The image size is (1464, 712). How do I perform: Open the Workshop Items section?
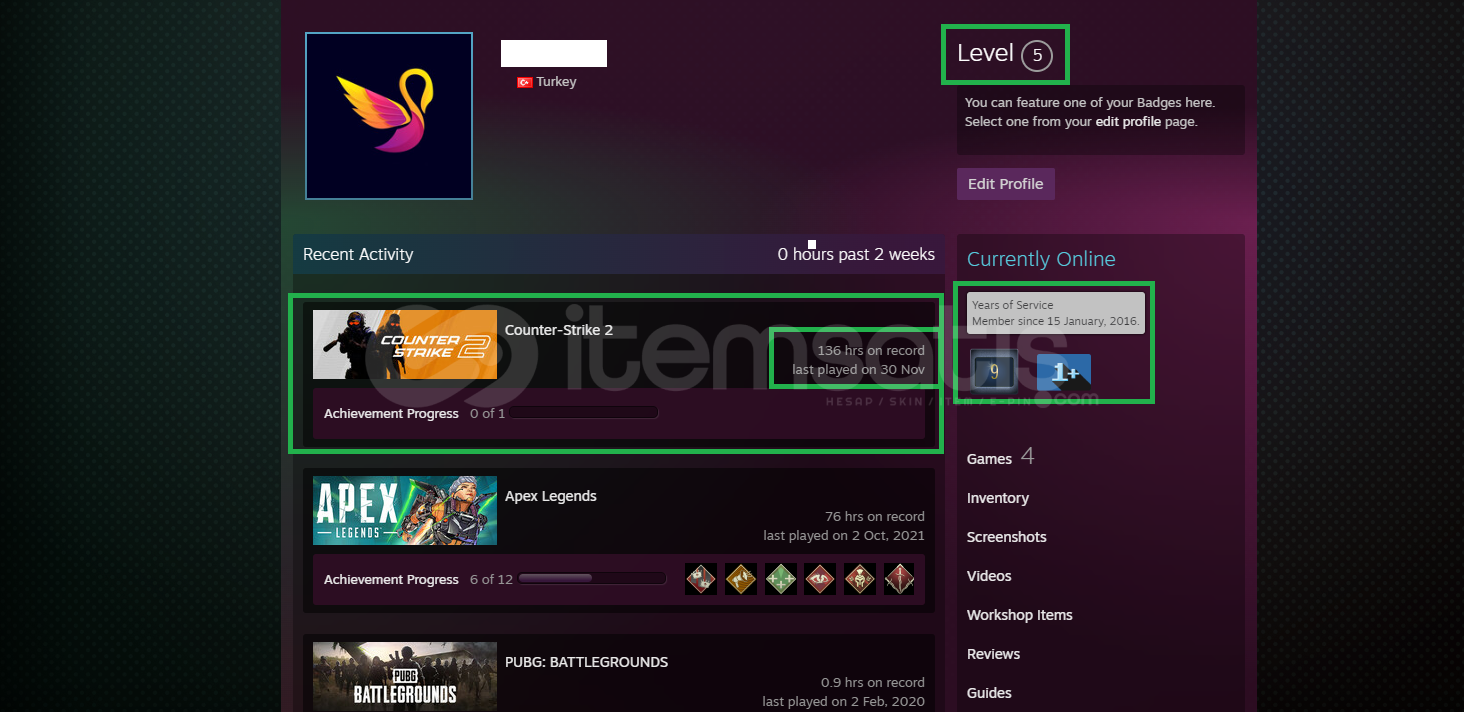coord(1020,615)
